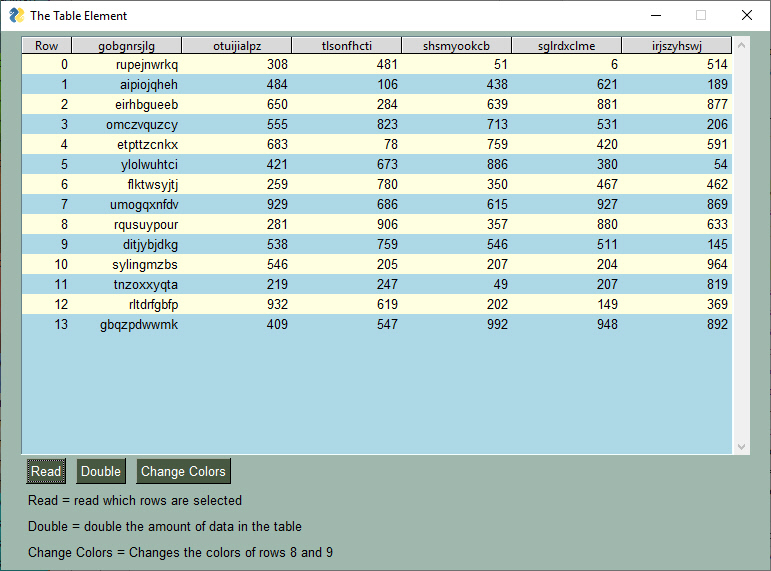Sort by the gobgnrsjlg column header

[127, 45]
